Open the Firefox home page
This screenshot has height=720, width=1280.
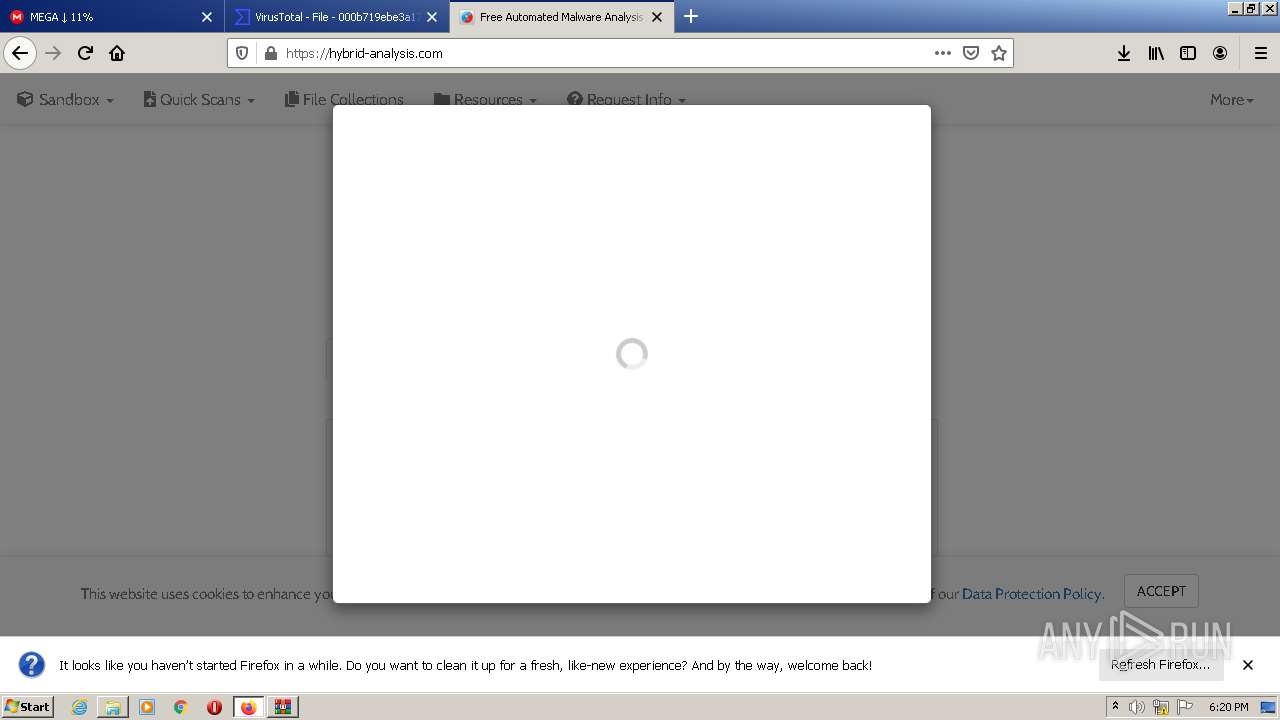[x=117, y=53]
